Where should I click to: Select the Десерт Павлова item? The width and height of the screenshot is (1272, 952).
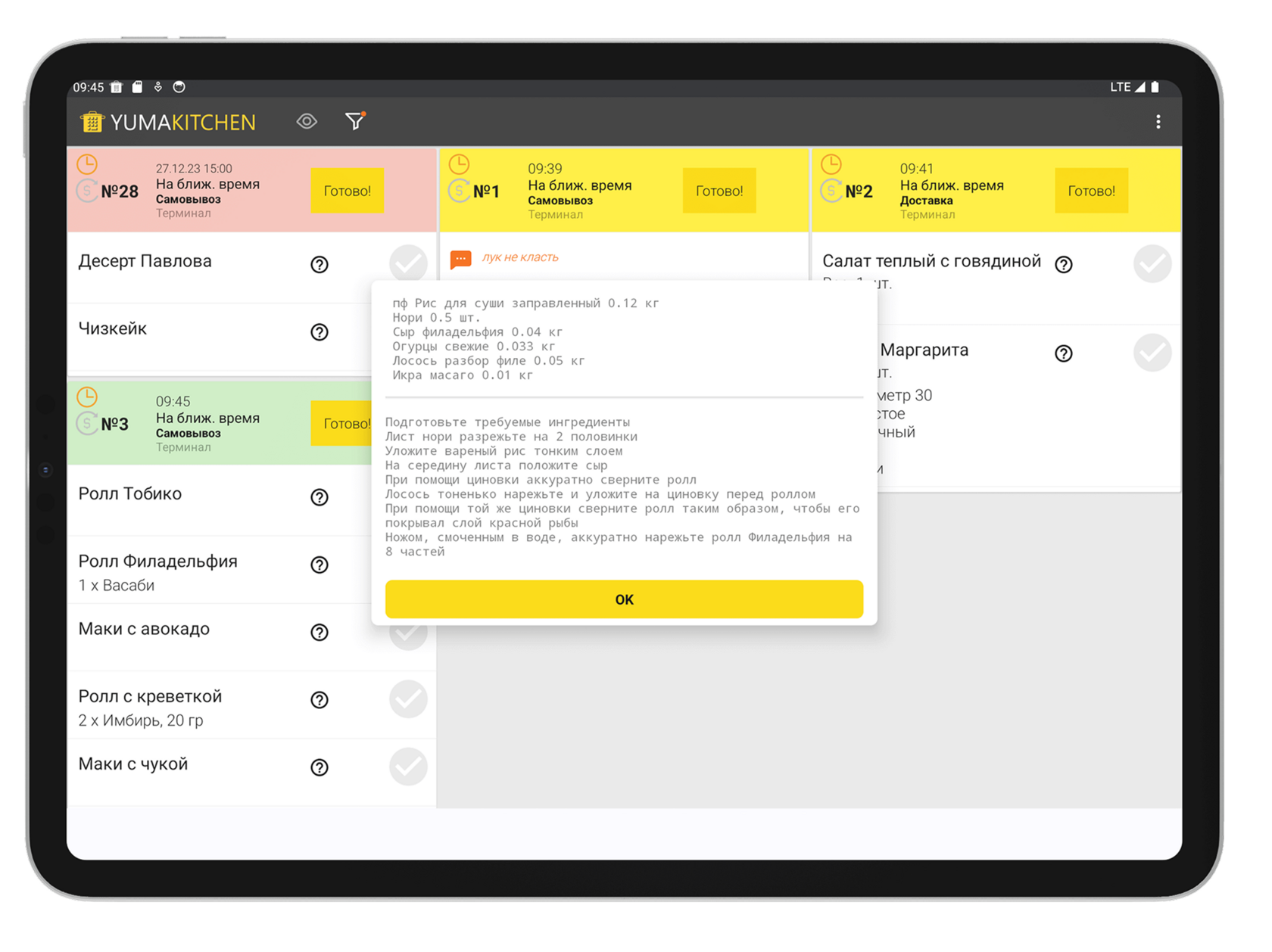coord(251,268)
